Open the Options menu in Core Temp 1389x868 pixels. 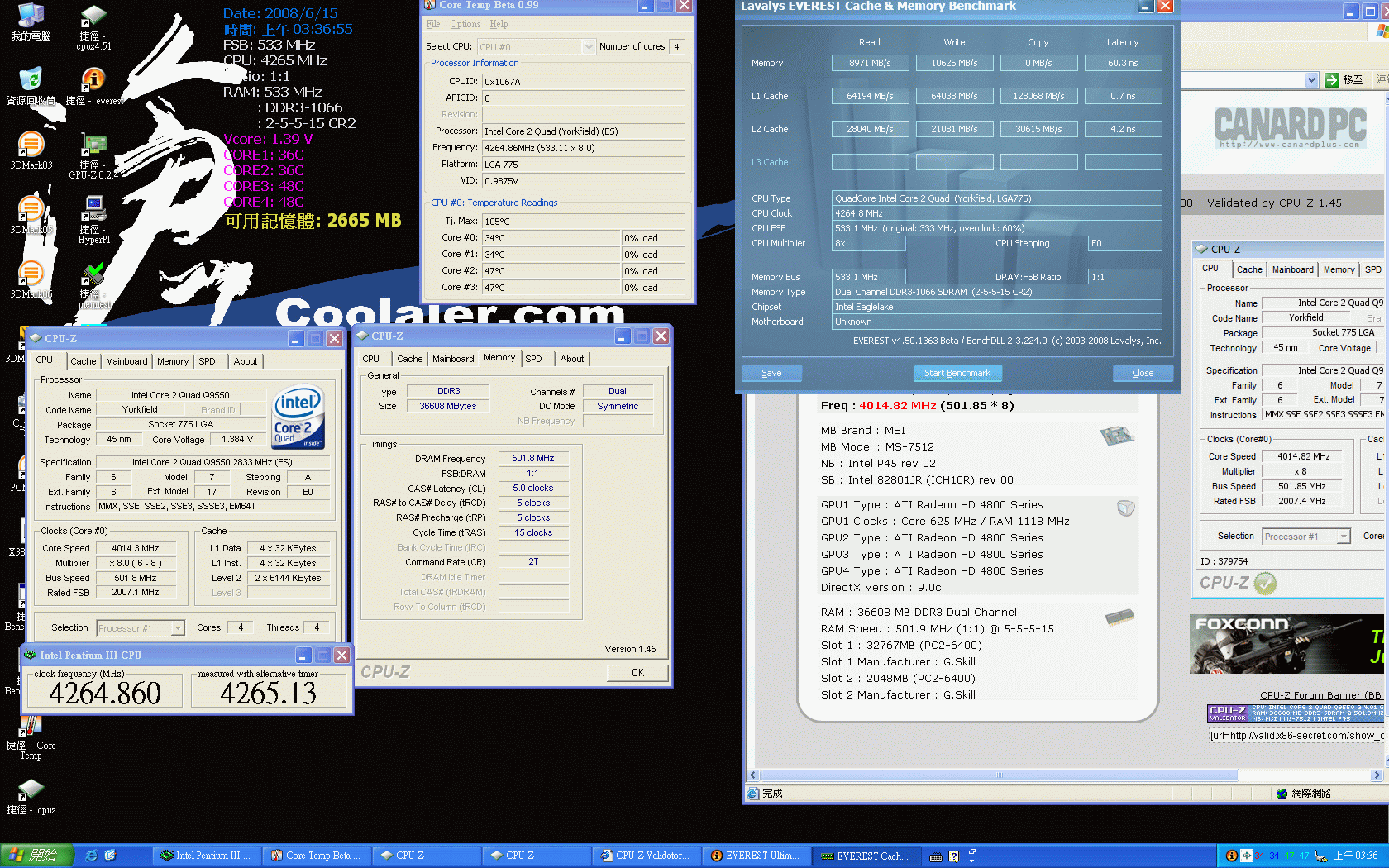465,24
